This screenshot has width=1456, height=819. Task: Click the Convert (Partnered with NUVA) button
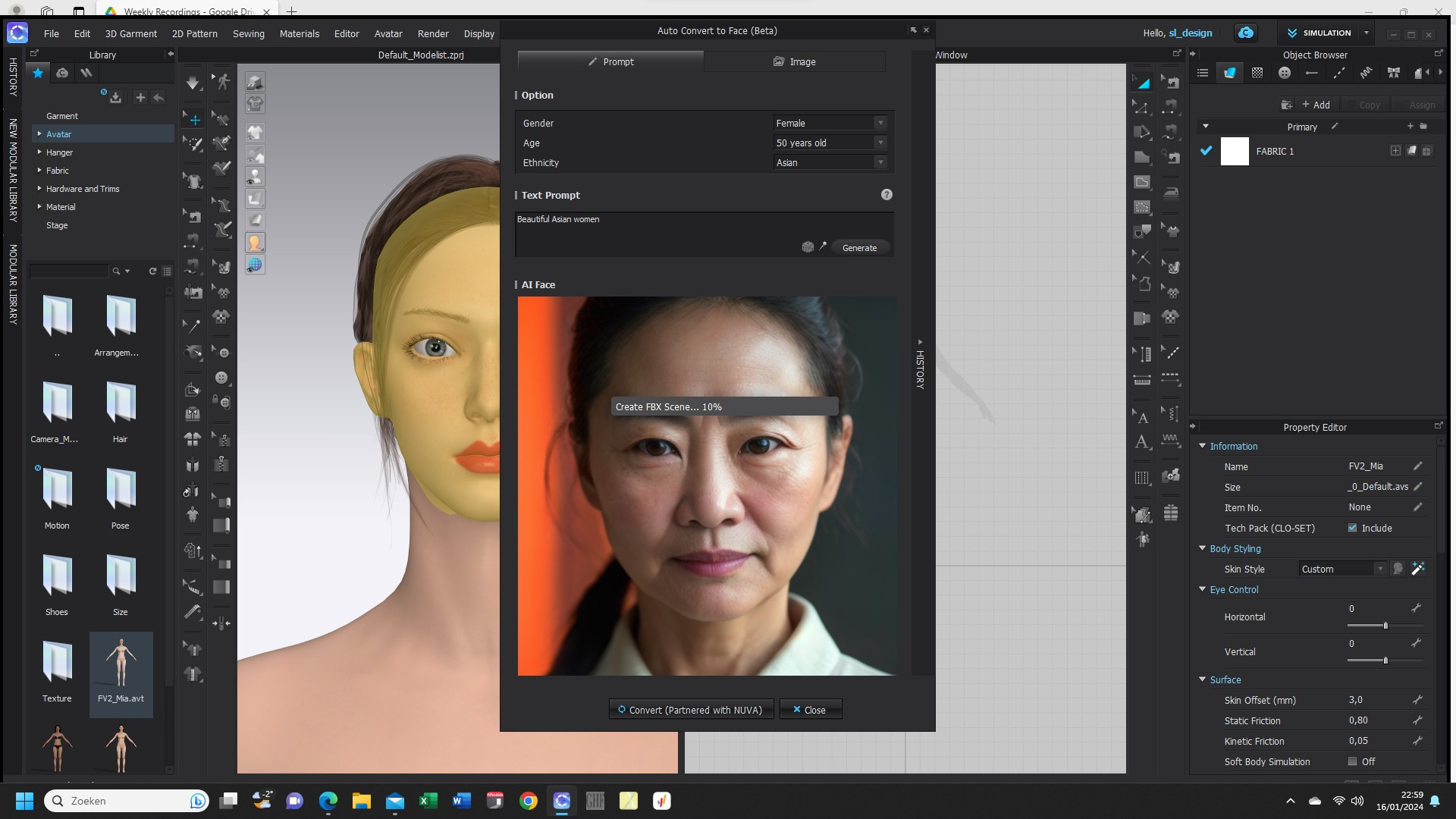[690, 709]
